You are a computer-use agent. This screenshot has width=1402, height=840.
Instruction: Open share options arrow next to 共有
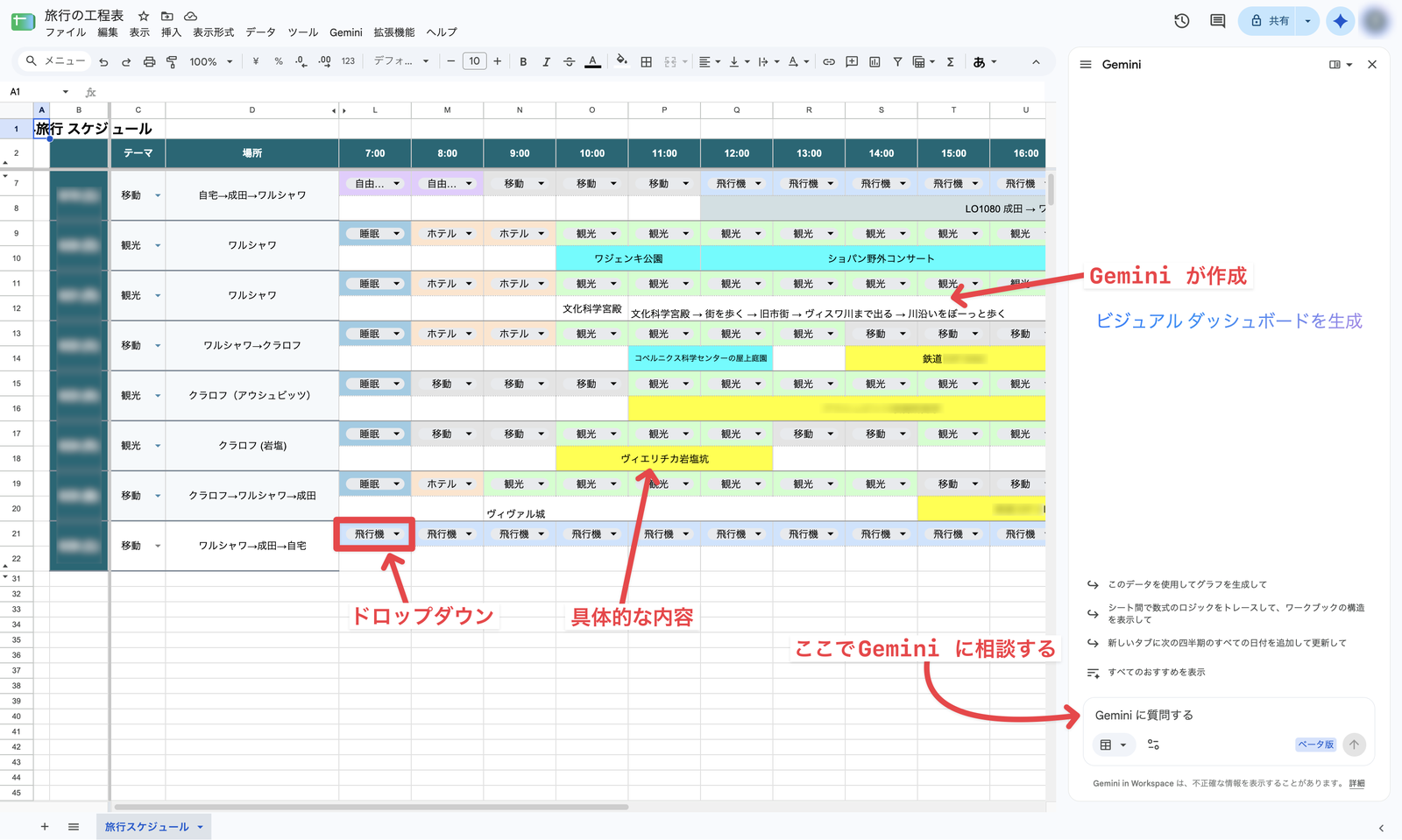(x=1307, y=21)
